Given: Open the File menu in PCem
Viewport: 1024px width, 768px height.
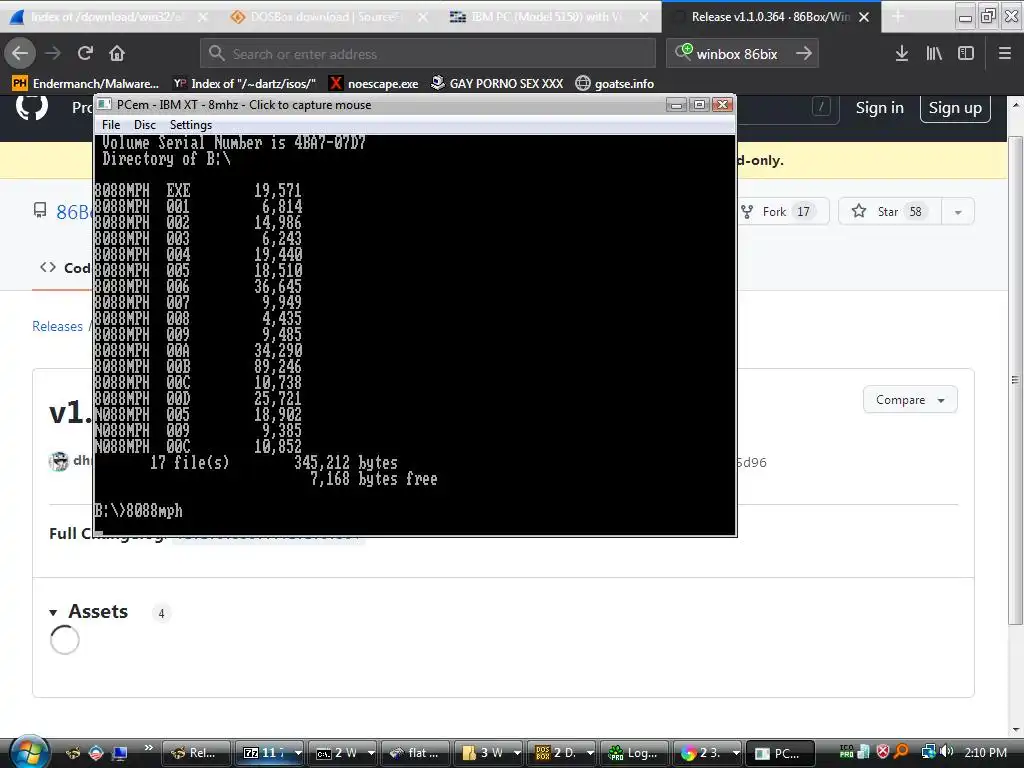Looking at the screenshot, I should [111, 125].
